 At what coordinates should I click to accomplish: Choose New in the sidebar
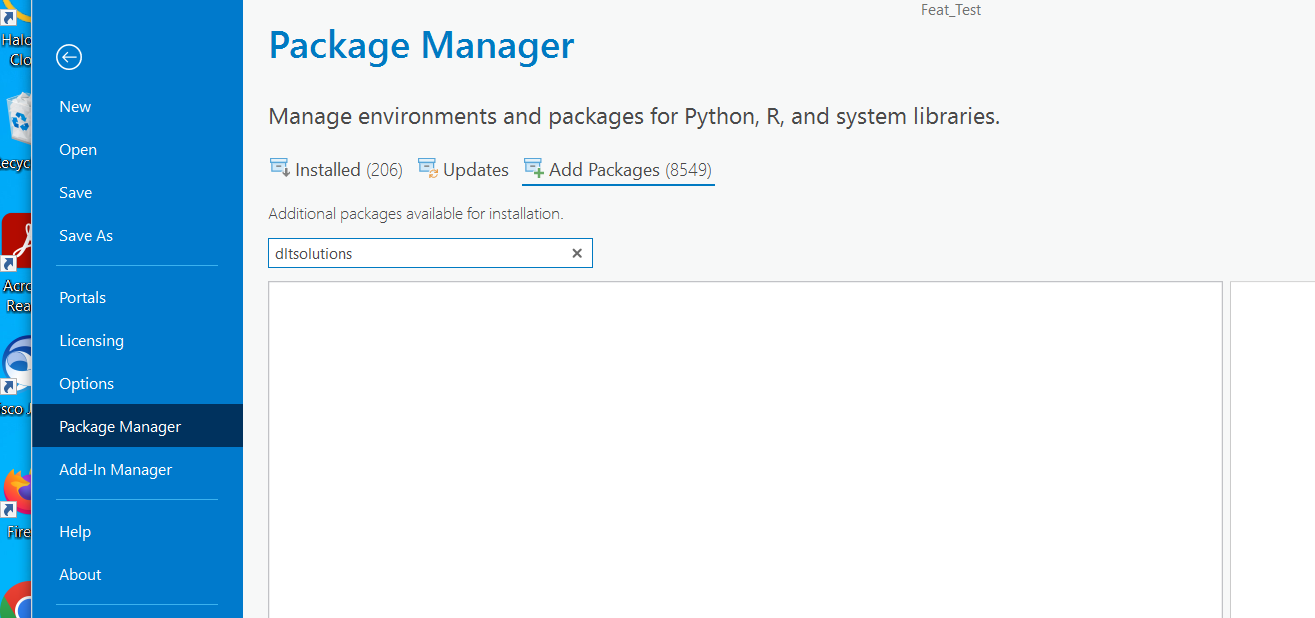coord(75,107)
